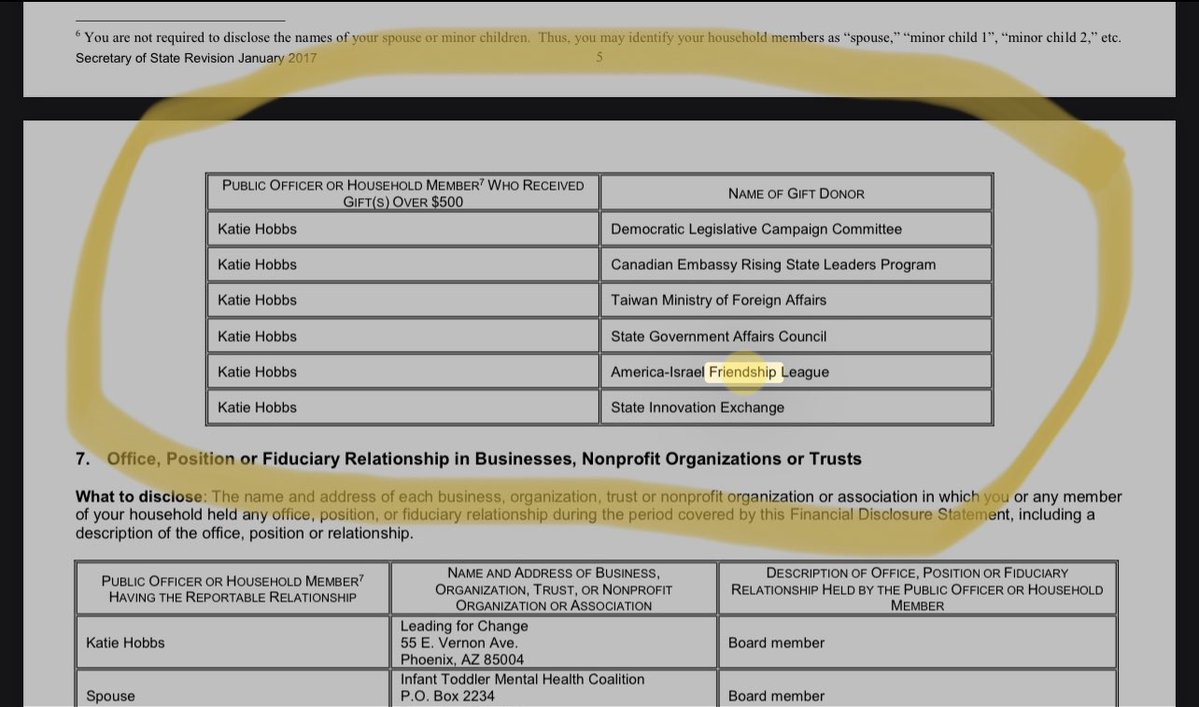This screenshot has width=1199, height=707.
Task: Click the Name of Gift Donor column header
Action: pyautogui.click(x=796, y=193)
